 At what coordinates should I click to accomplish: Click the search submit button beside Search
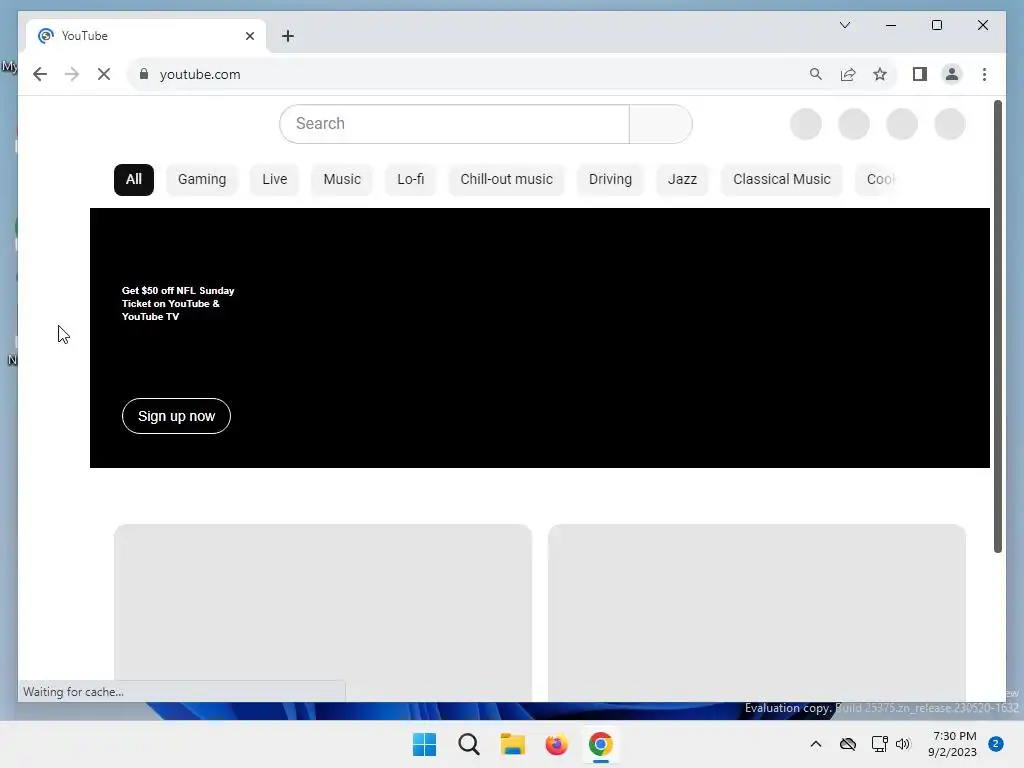click(x=661, y=124)
